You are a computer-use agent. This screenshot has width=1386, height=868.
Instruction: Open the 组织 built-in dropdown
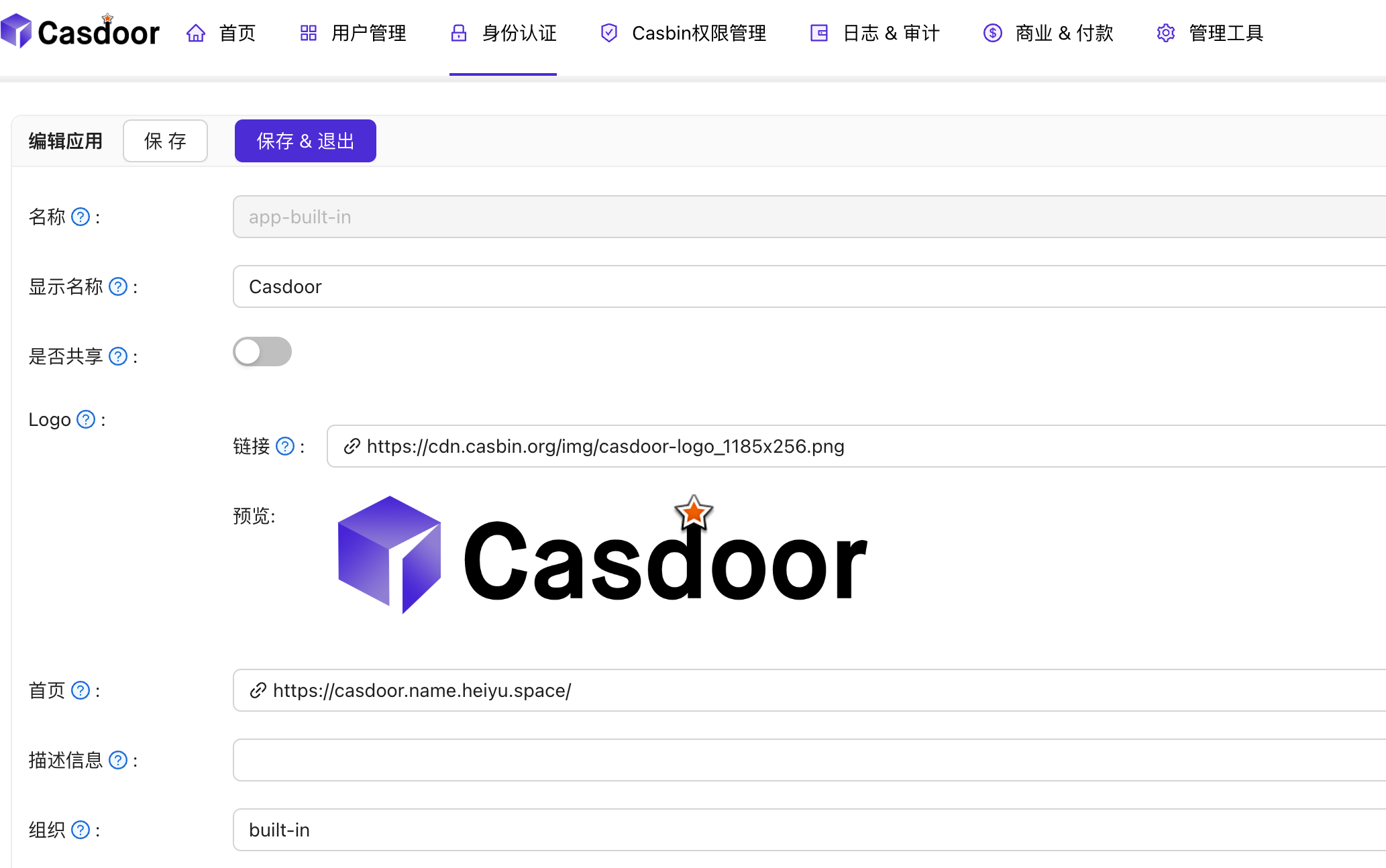(x=805, y=830)
